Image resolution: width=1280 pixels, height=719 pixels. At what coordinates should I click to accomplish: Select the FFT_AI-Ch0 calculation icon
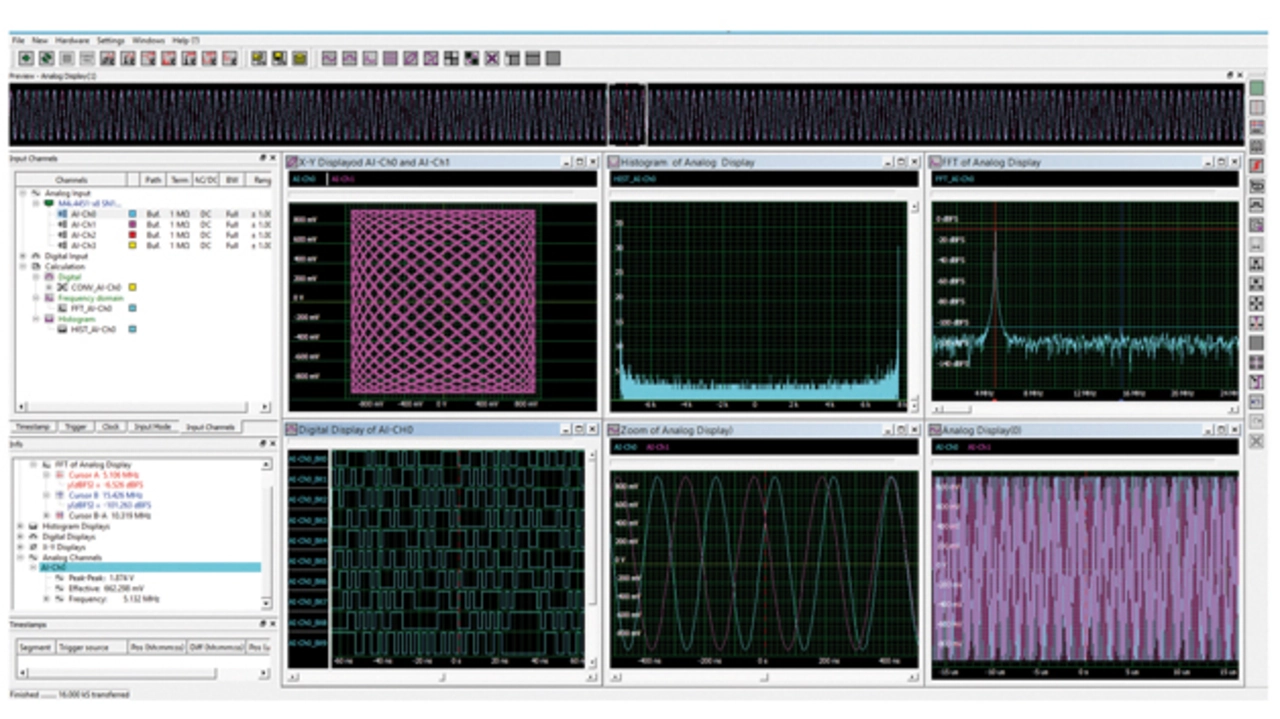tap(62, 309)
